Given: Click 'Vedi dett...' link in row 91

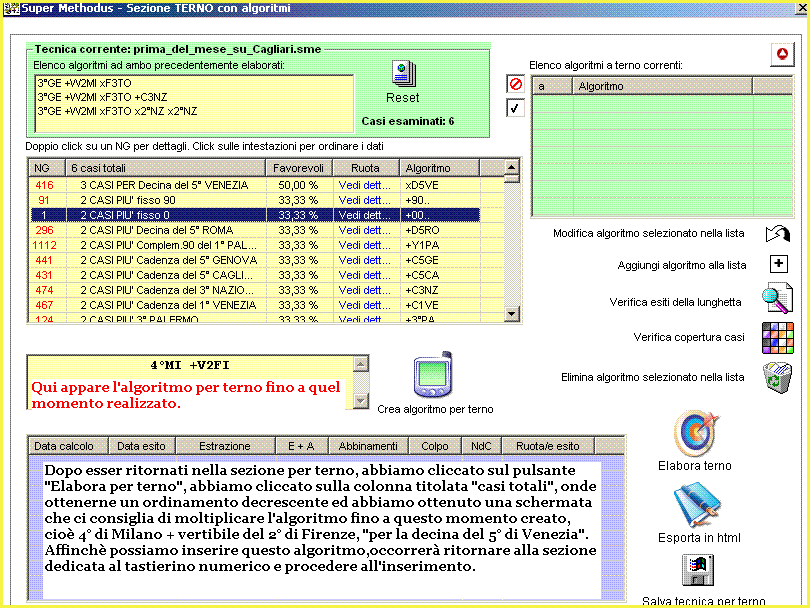Looking at the screenshot, I should point(365,200).
